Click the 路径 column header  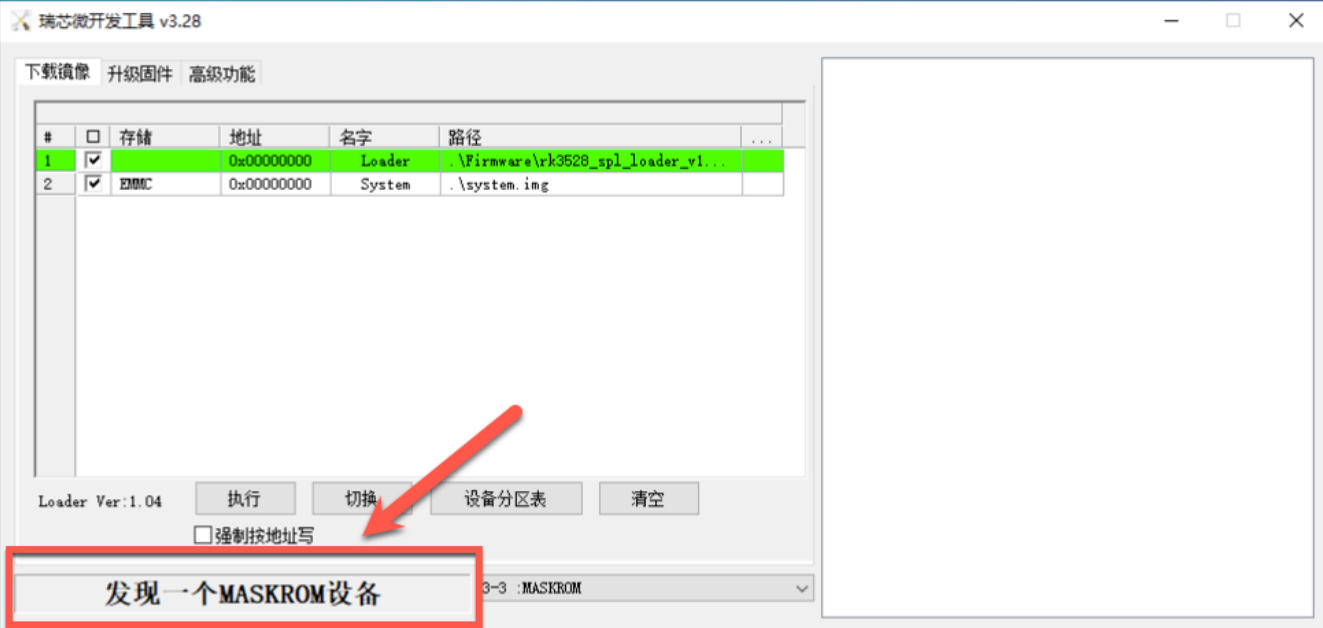pyautogui.click(x=590, y=137)
